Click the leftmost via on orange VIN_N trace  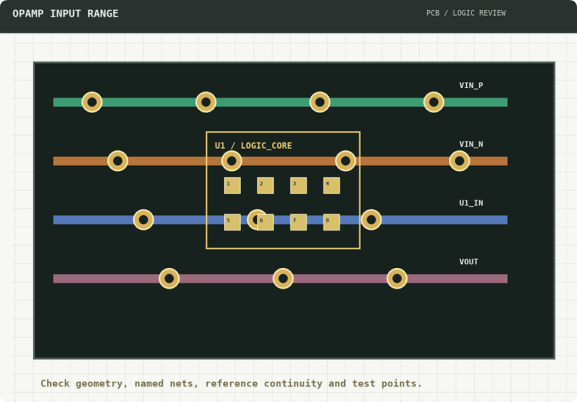click(x=118, y=161)
